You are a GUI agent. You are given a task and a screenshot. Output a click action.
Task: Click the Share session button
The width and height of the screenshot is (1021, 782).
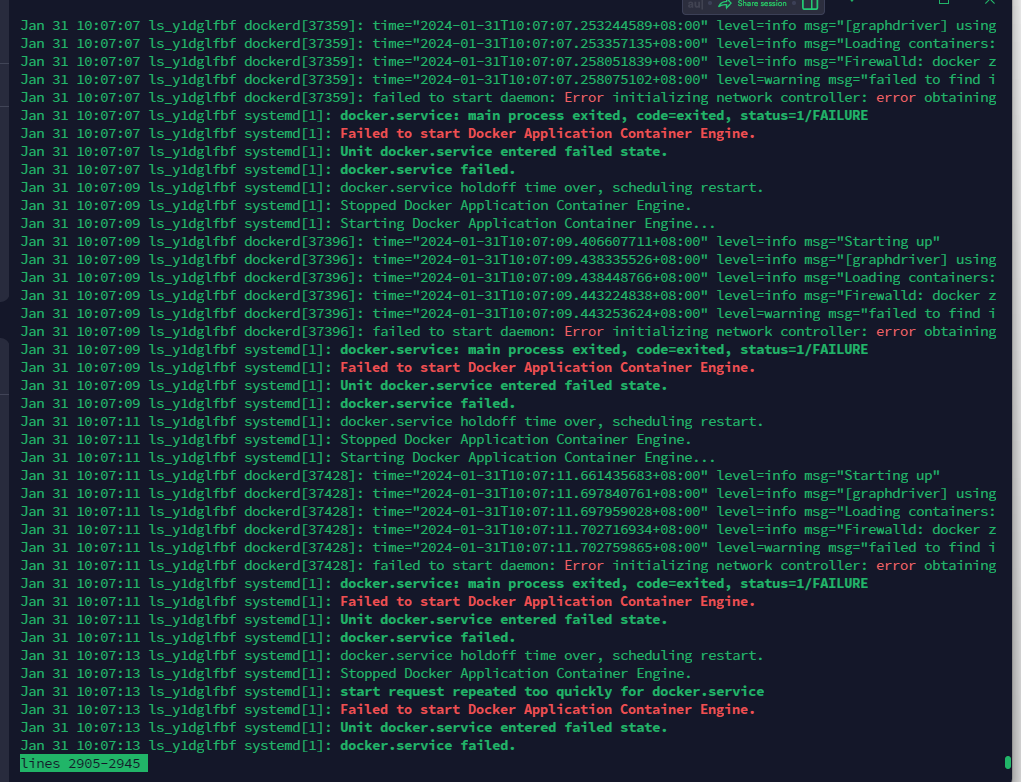(761, 4)
